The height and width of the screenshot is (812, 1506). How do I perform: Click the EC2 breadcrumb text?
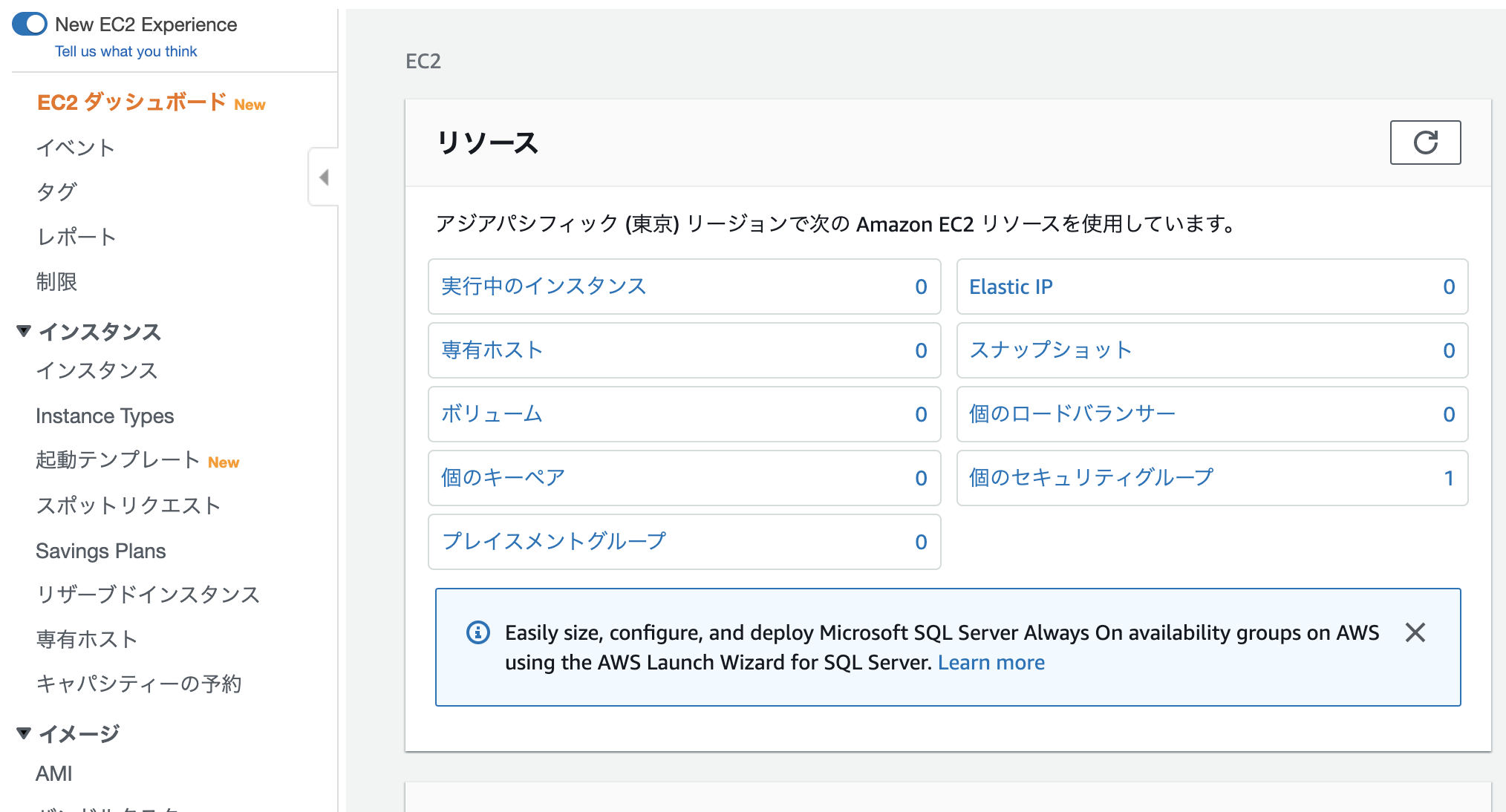coord(423,61)
